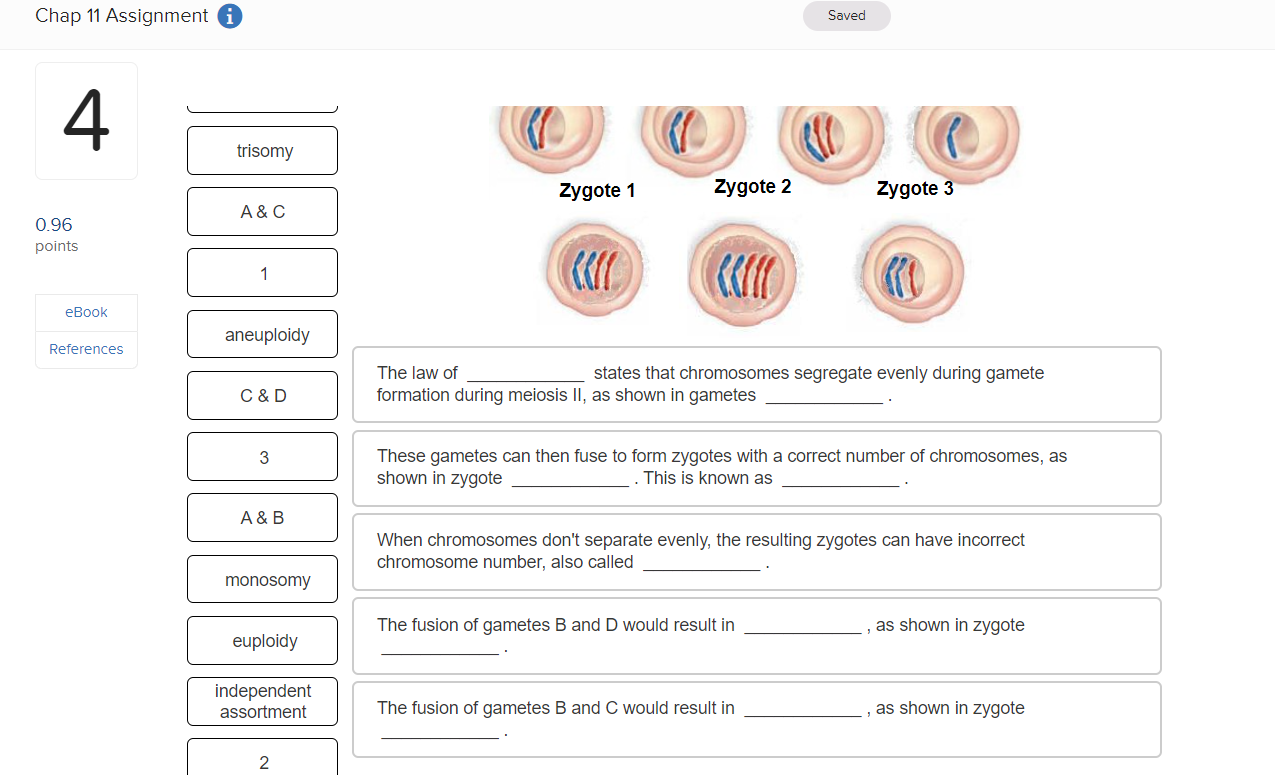Screen dimensions: 1275x775
Task: Click the question number 4 box
Action: click(x=87, y=121)
